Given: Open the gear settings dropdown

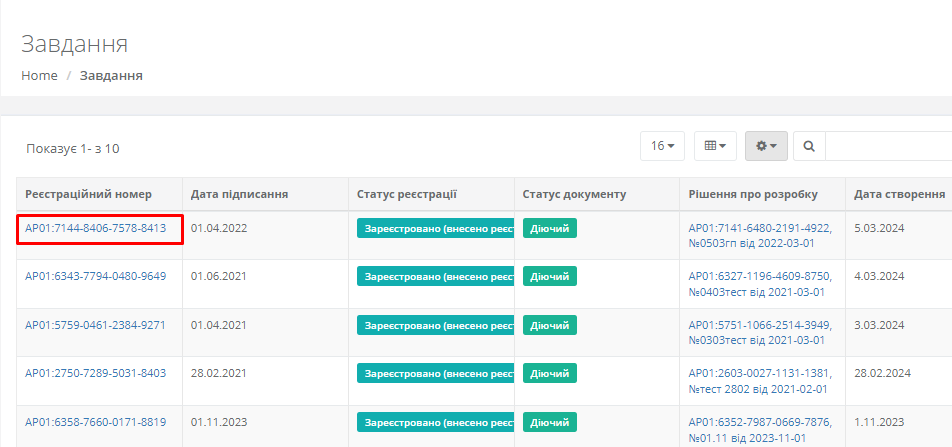Looking at the screenshot, I should point(766,146).
